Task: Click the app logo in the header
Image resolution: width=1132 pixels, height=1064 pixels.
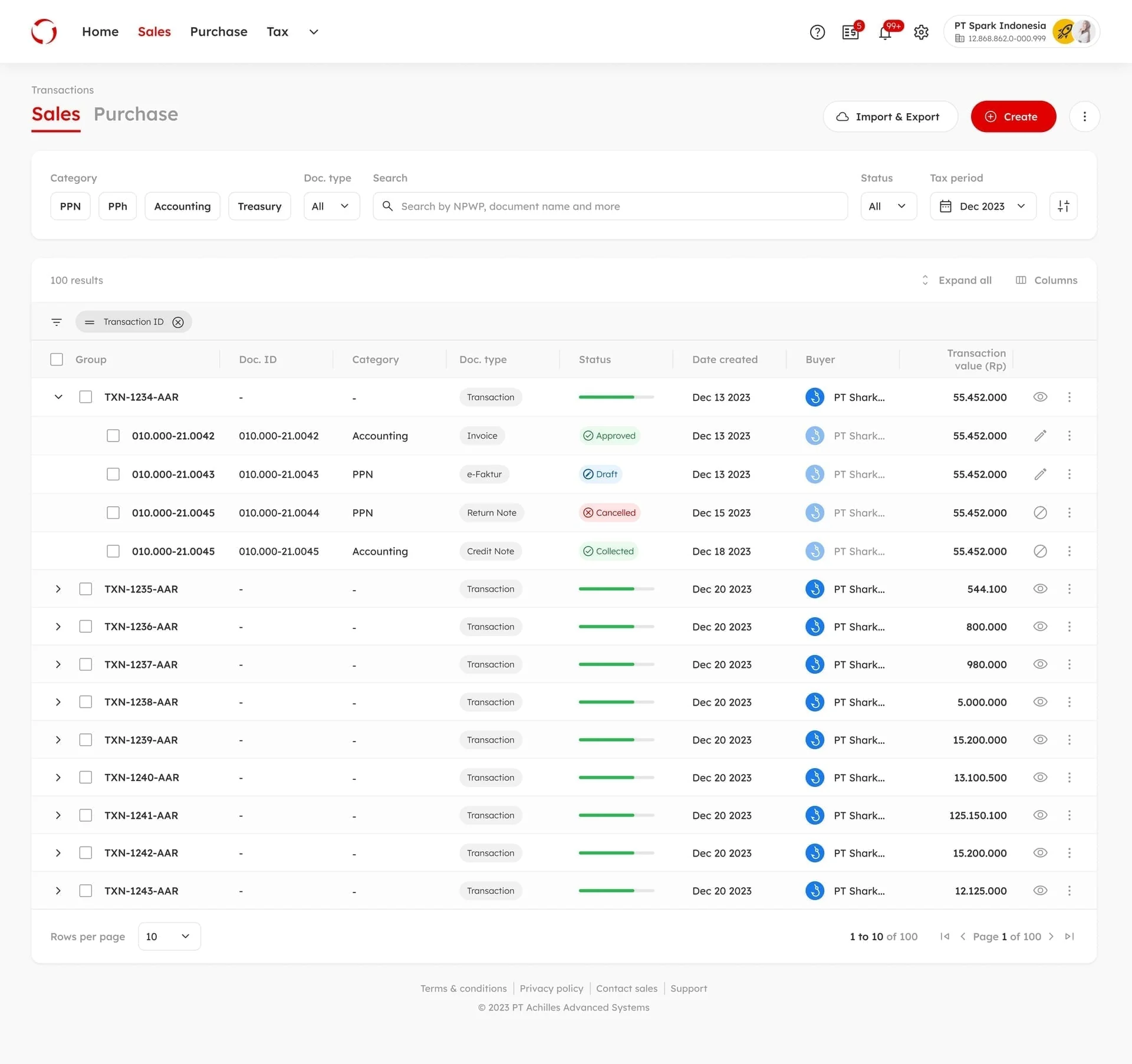Action: [x=44, y=31]
